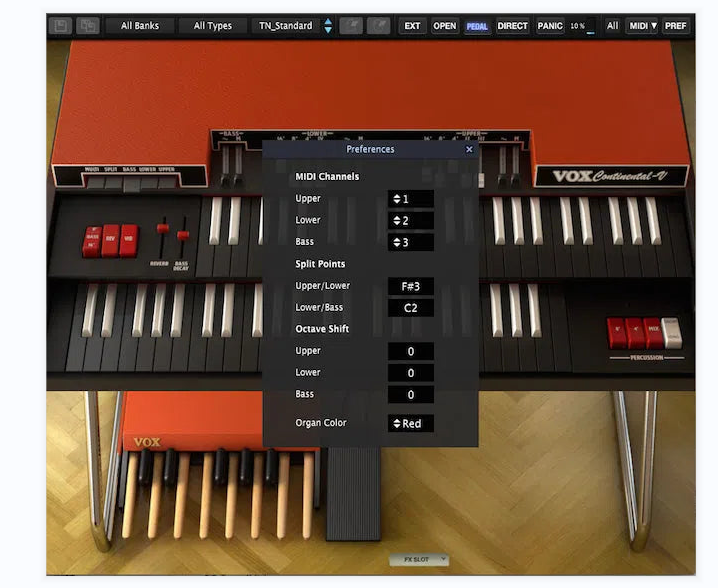Step presets with the blue up/down arrows
This screenshot has height=588, width=718.
tap(328, 26)
